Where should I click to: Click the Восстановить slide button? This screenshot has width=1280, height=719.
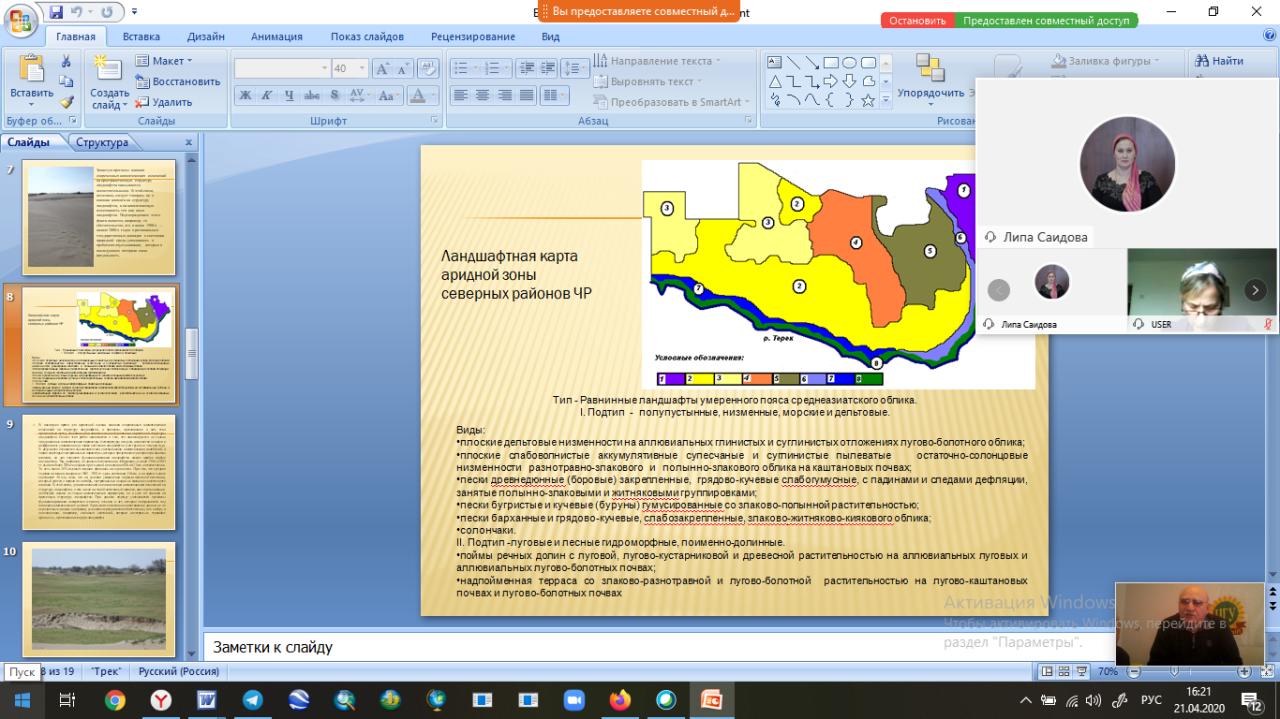[x=177, y=81]
